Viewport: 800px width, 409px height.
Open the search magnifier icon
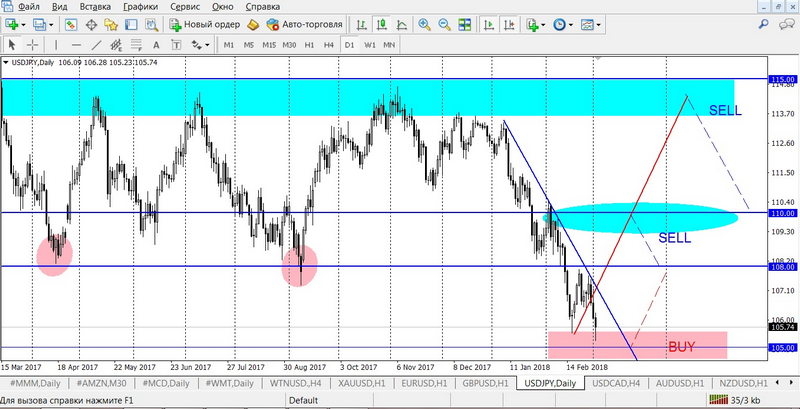pyautogui.click(x=765, y=24)
